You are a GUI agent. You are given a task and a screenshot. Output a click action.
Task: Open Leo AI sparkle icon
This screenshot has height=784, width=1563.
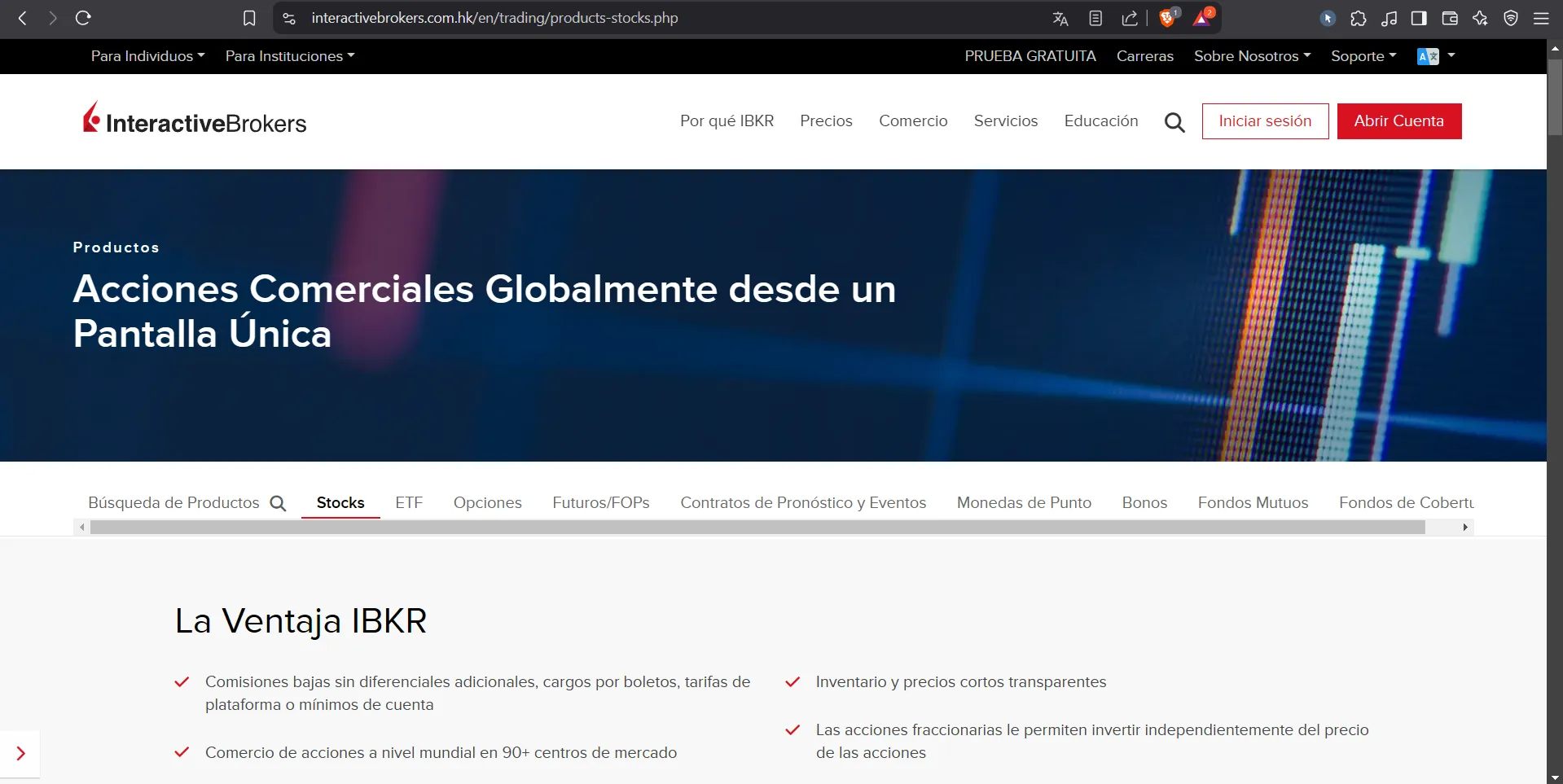(x=1480, y=18)
